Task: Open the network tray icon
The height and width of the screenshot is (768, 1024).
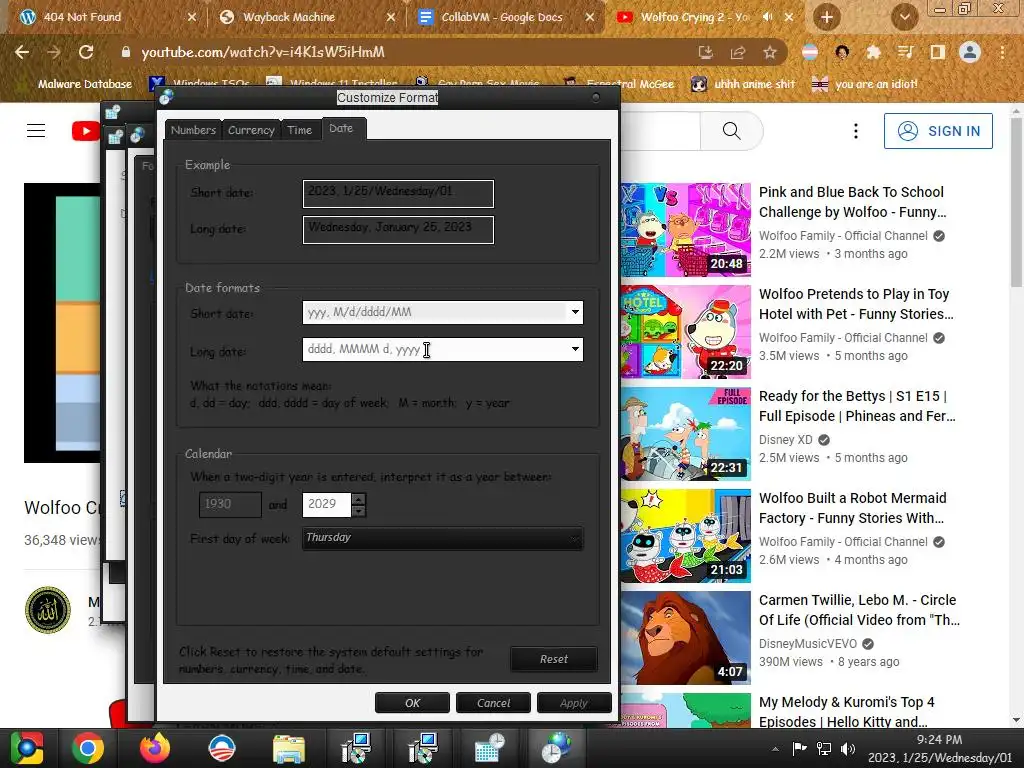Action: [x=824, y=748]
